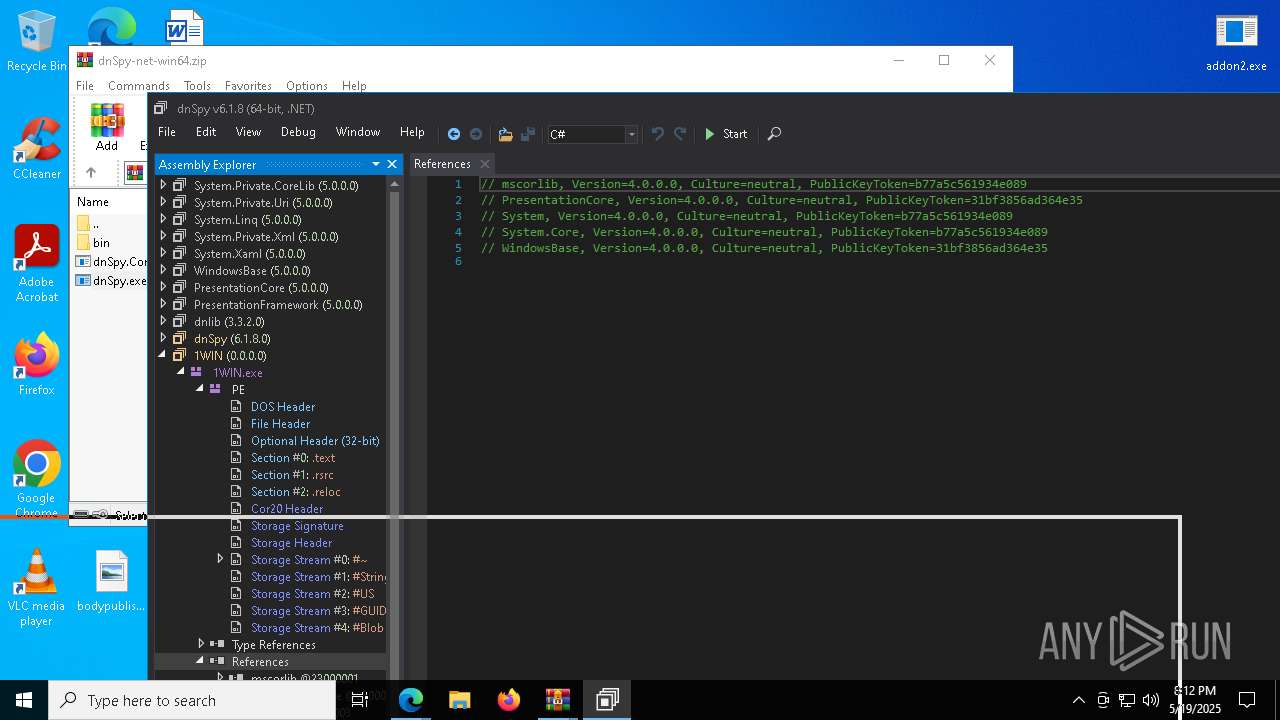Select System.Xaml assembly in tree
This screenshot has height=720, width=1280.
click(250, 253)
